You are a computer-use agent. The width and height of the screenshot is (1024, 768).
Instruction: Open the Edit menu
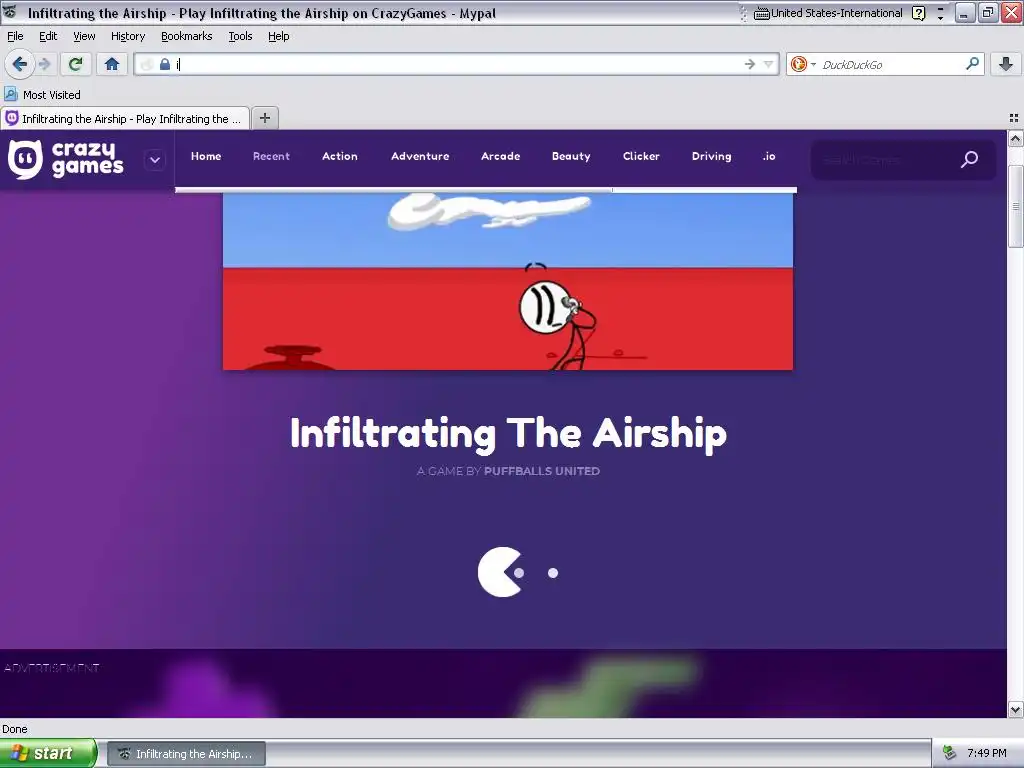click(48, 36)
